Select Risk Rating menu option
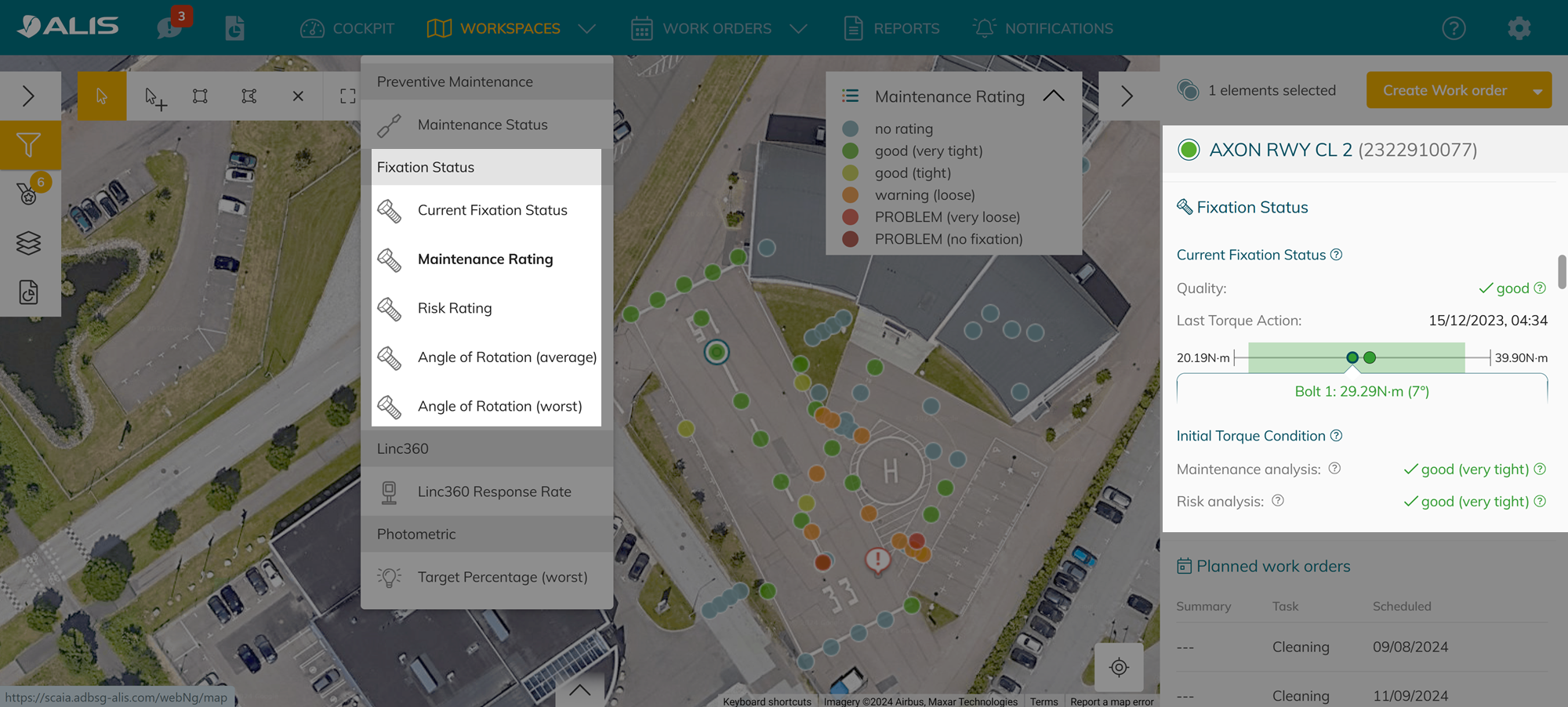 [455, 308]
